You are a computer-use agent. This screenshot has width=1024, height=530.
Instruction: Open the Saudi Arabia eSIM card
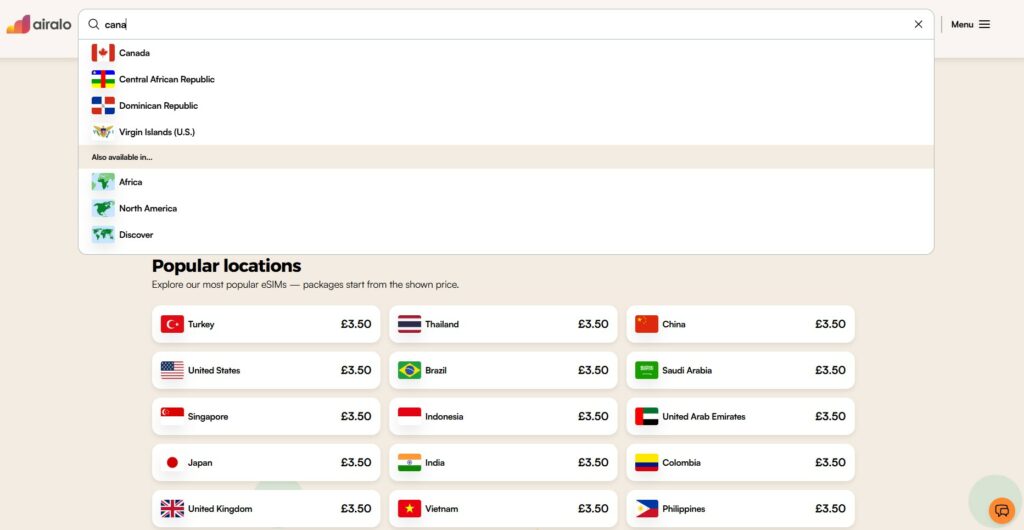point(740,370)
